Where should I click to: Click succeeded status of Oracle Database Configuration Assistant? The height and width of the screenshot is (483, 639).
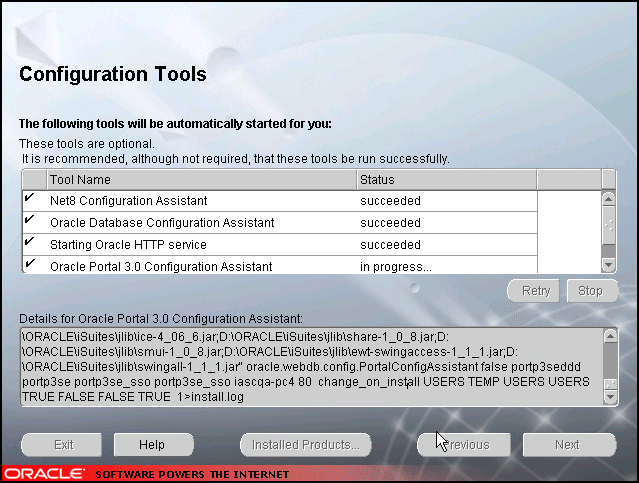click(x=390, y=223)
